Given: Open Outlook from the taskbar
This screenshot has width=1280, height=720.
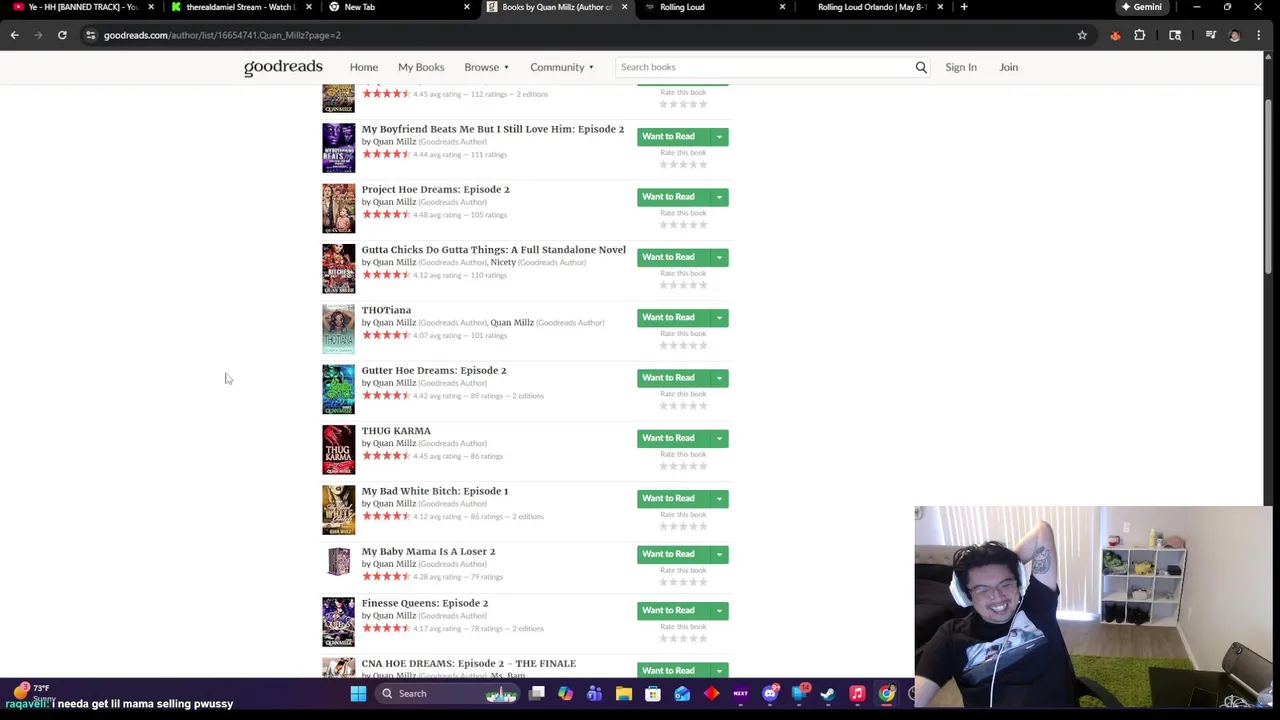Looking at the screenshot, I should (x=682, y=693).
